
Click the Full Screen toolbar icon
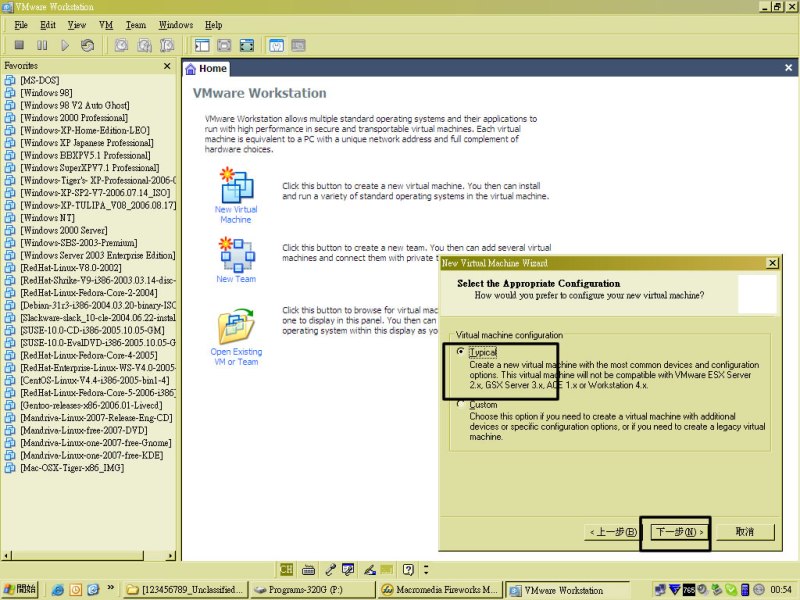tap(247, 45)
